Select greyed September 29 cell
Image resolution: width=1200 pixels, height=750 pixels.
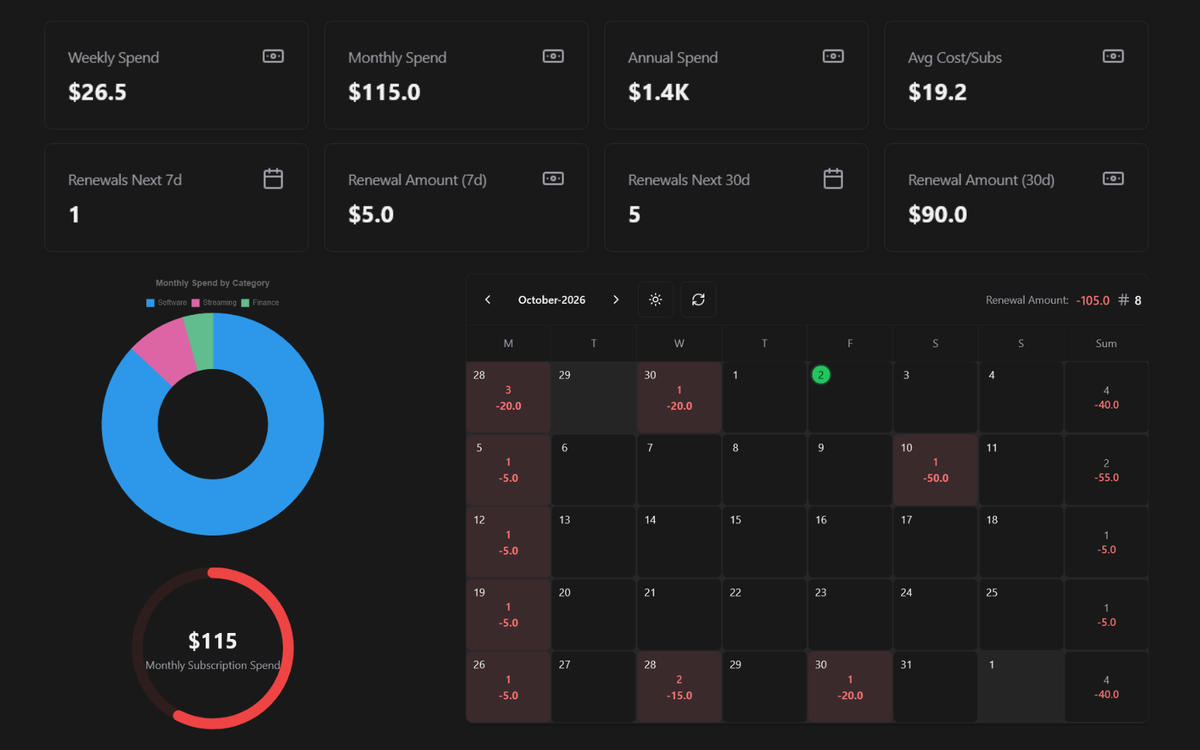tap(593, 397)
